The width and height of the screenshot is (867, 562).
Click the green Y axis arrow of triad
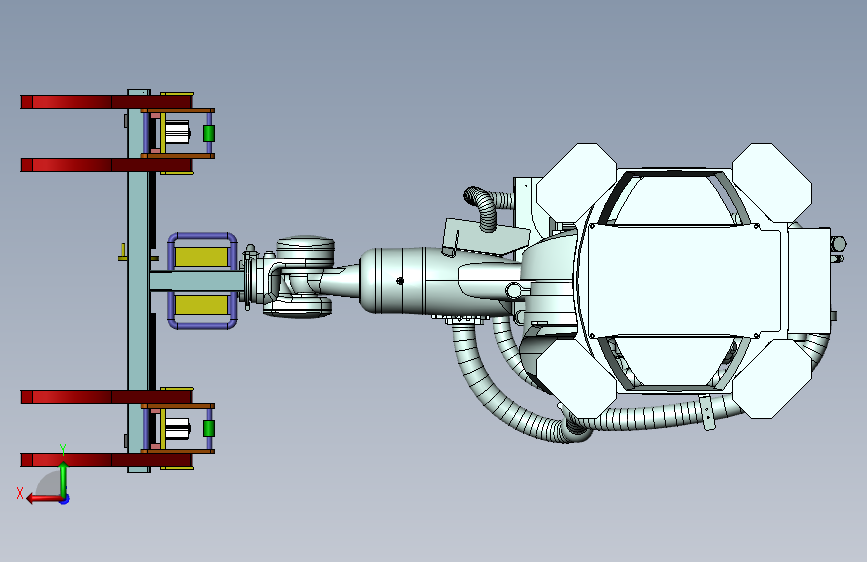coord(64,479)
